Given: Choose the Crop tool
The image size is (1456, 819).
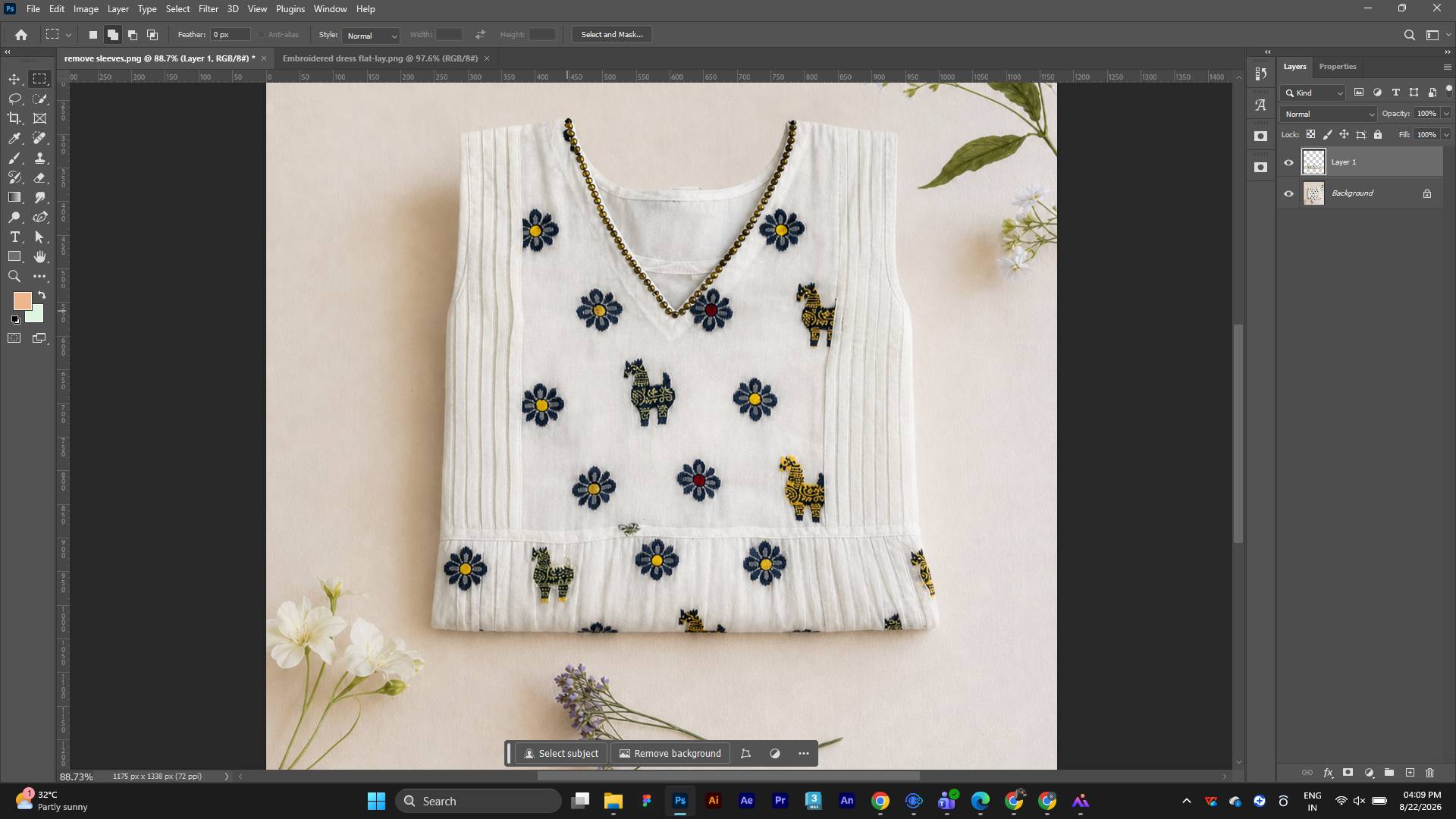Looking at the screenshot, I should click(x=14, y=118).
